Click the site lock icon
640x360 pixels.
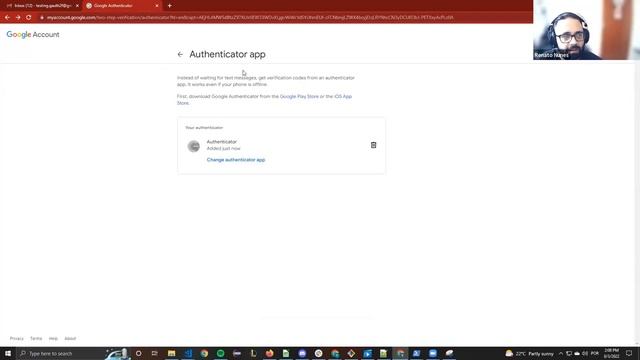pyautogui.click(x=42, y=18)
